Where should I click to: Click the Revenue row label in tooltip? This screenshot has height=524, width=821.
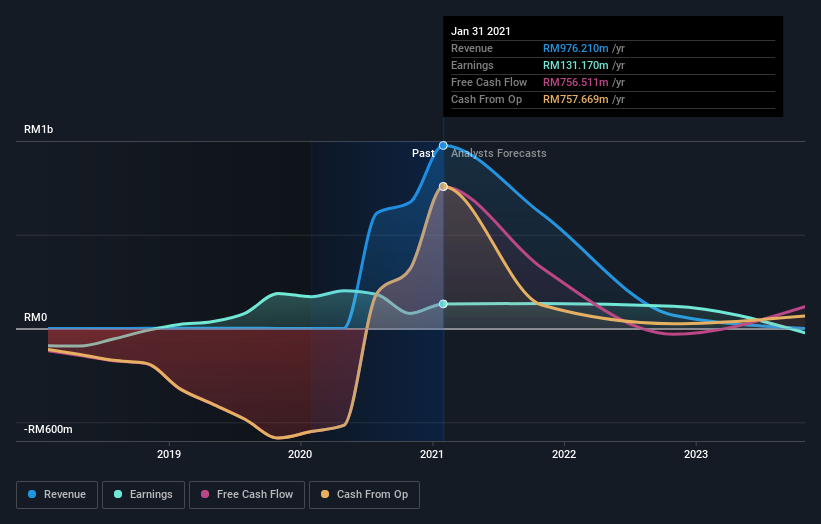pyautogui.click(x=472, y=49)
